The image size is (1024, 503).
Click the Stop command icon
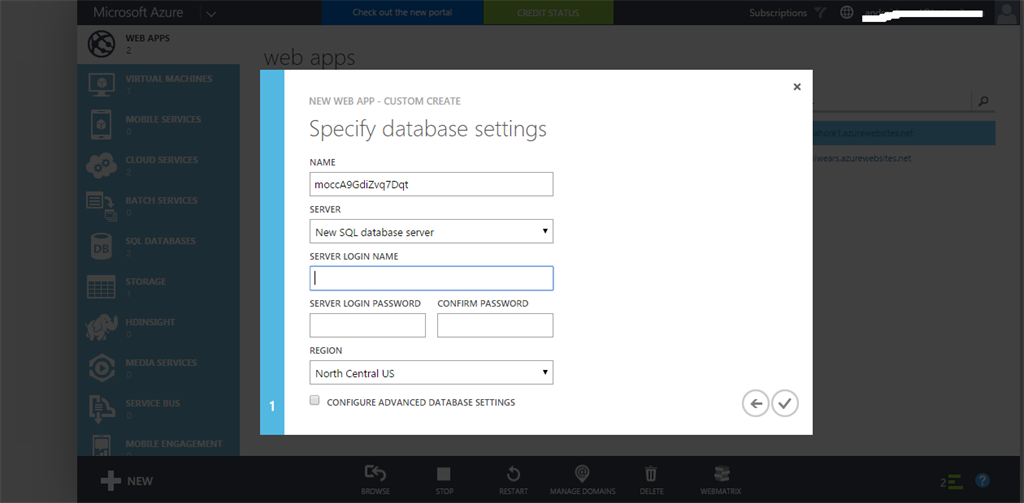coord(444,474)
